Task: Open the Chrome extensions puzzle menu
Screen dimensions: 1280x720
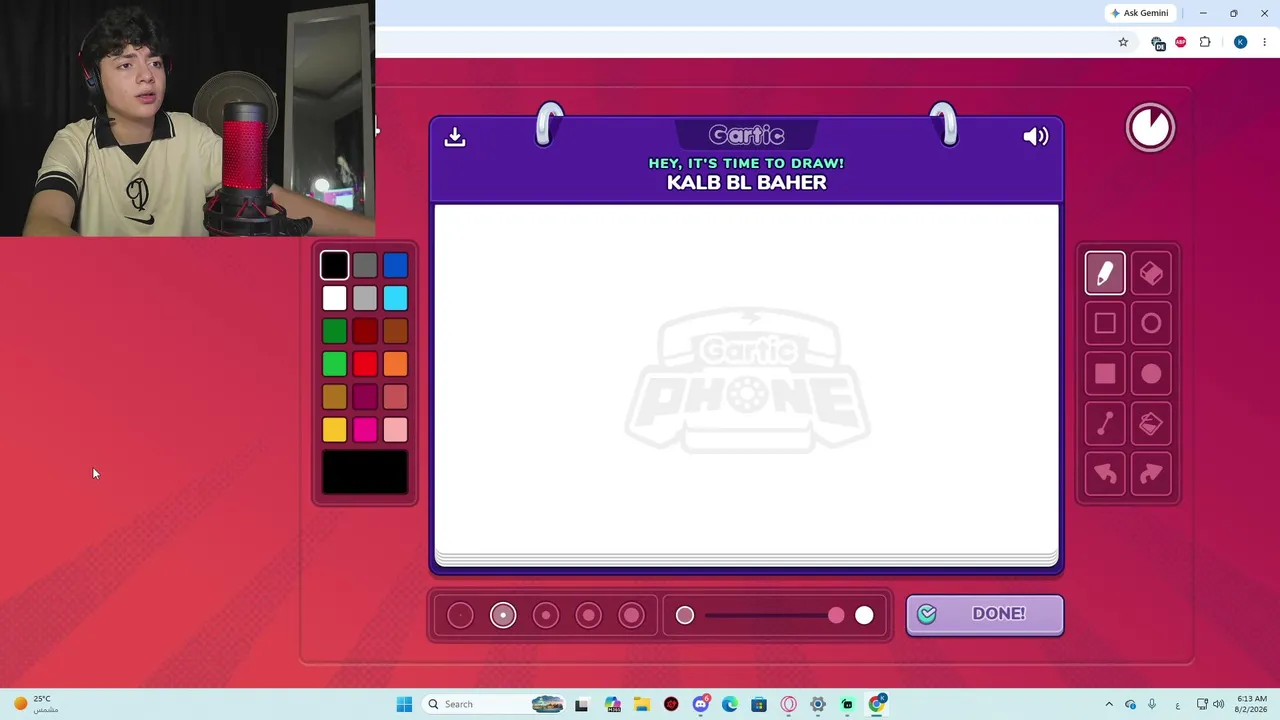Action: (x=1205, y=42)
